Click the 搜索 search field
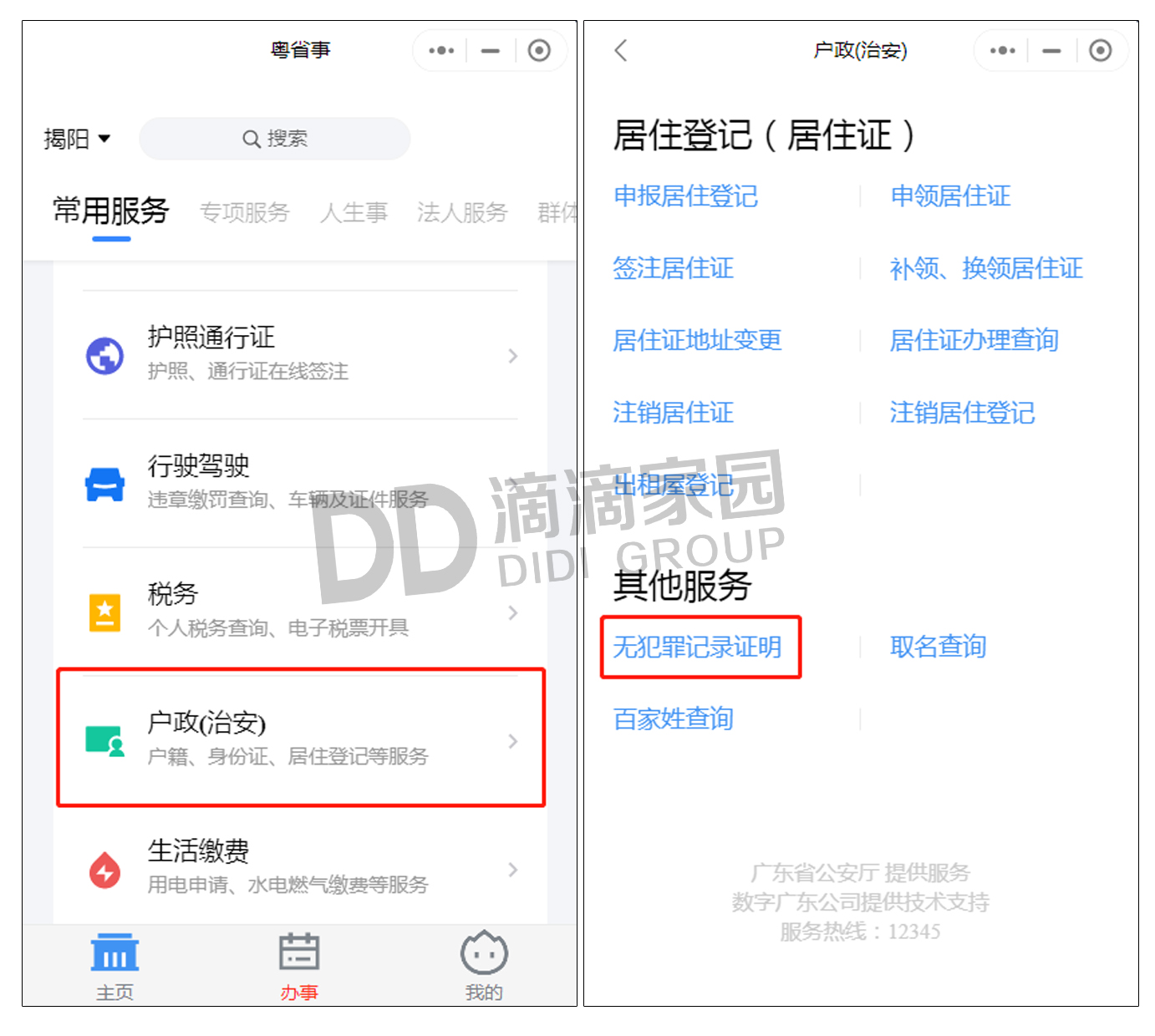Viewport: 1155px width, 1036px height. 275,139
